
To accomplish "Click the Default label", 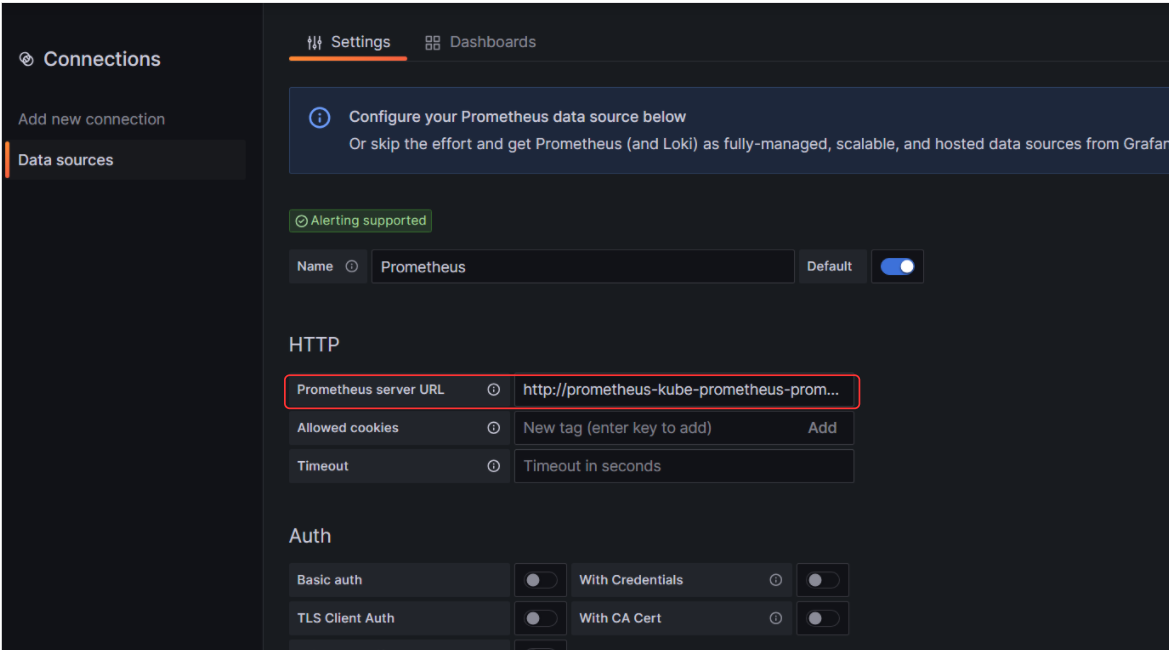I will point(829,266).
